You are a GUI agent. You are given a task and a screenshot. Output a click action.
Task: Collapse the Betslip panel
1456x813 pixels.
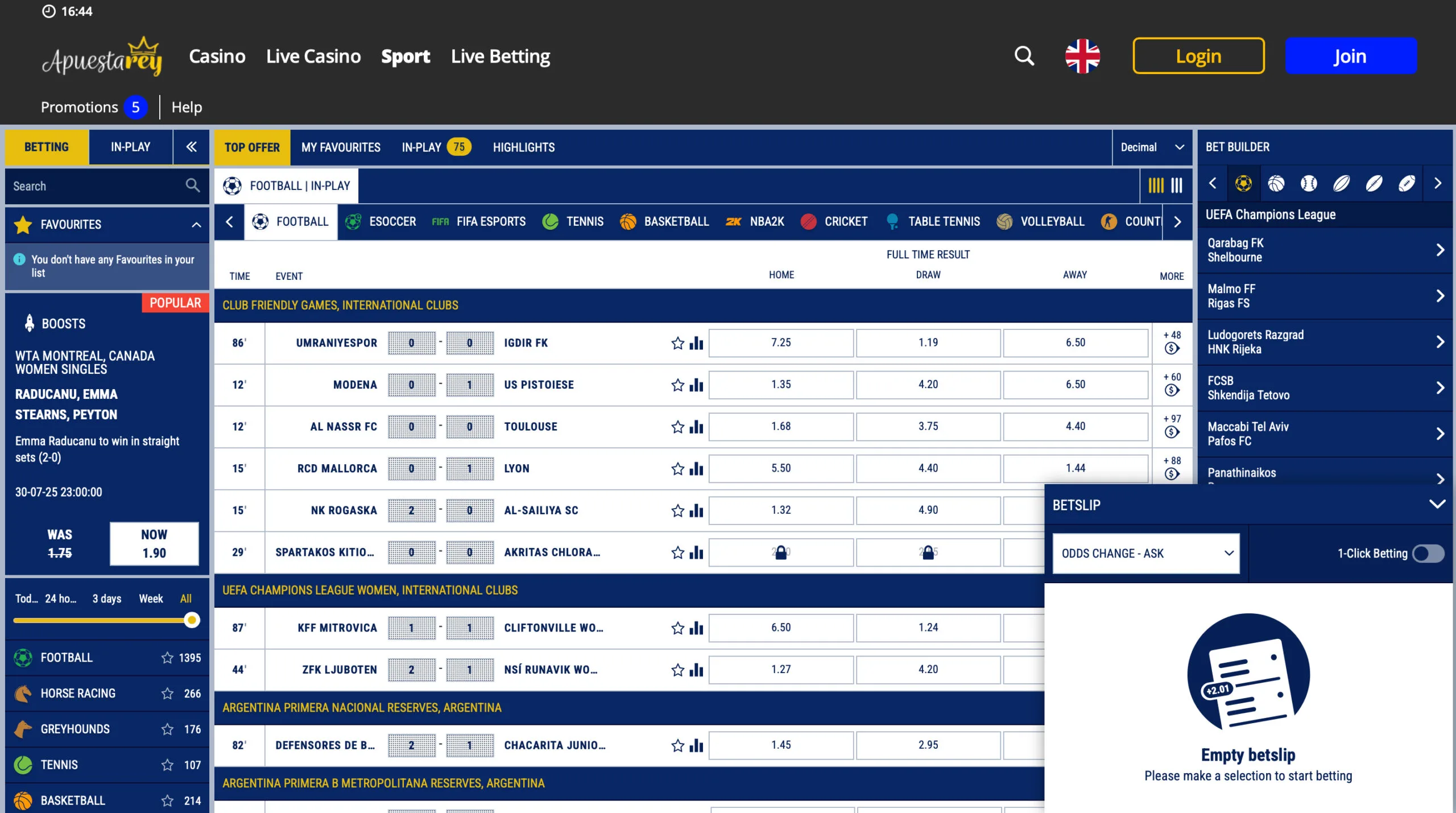[x=1437, y=505]
